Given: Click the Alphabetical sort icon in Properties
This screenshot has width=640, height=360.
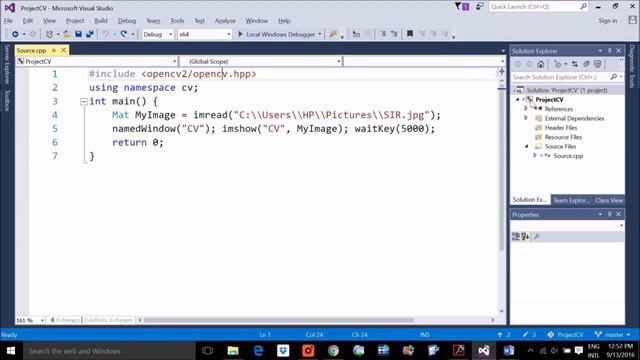Looking at the screenshot, I should [x=525, y=236].
